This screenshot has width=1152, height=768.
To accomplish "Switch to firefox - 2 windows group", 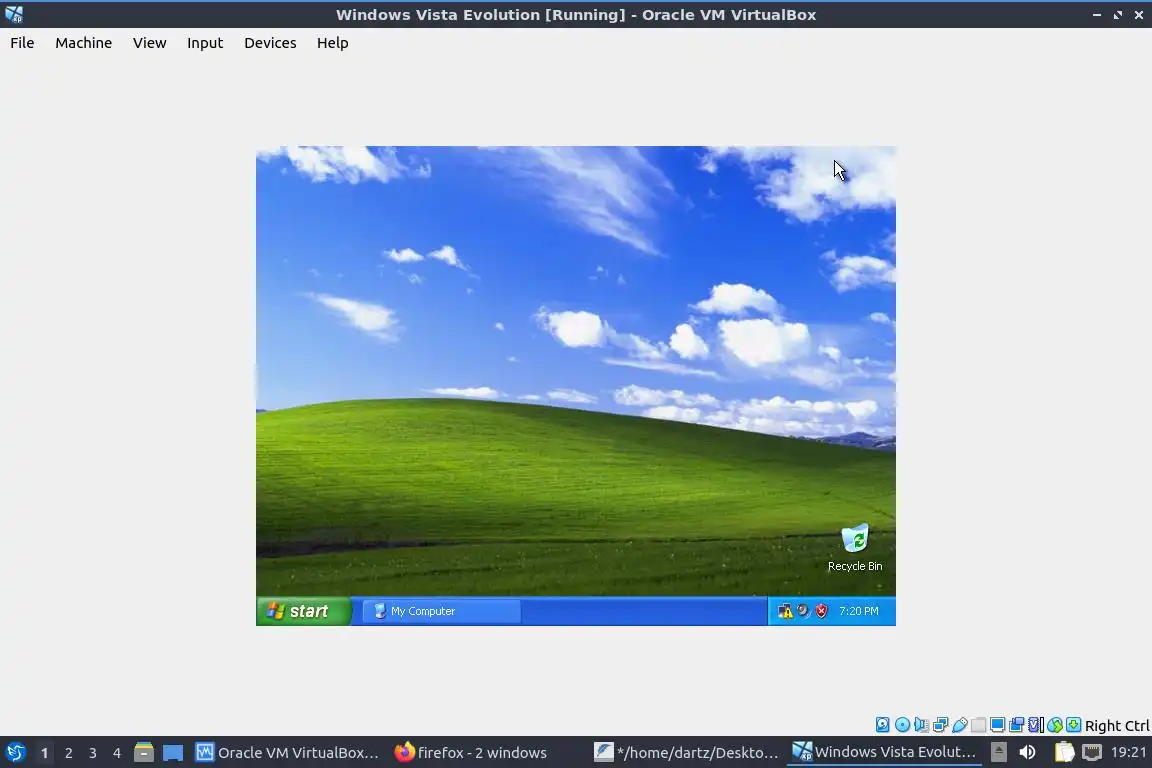I will click(x=471, y=753).
